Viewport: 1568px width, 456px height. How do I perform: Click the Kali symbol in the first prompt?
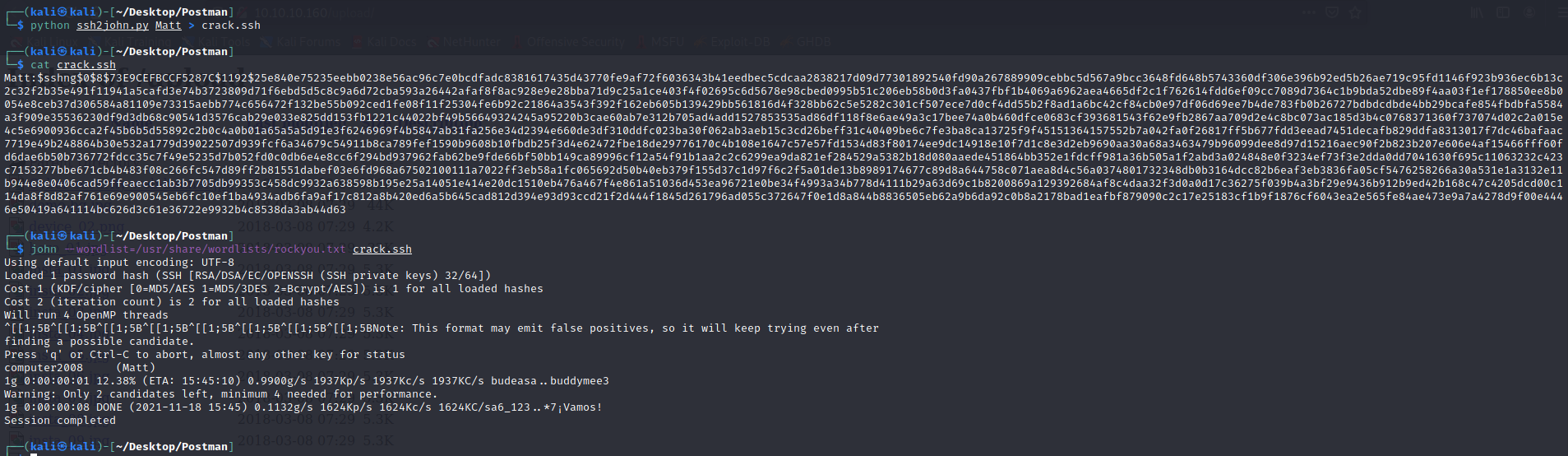pyautogui.click(x=62, y=12)
